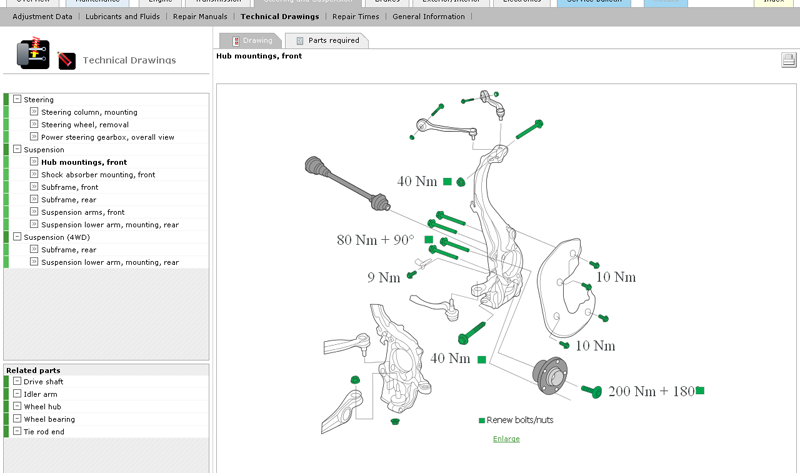The image size is (800, 473).
Task: Open Subframe, rear under Suspension
Action: 69,200
